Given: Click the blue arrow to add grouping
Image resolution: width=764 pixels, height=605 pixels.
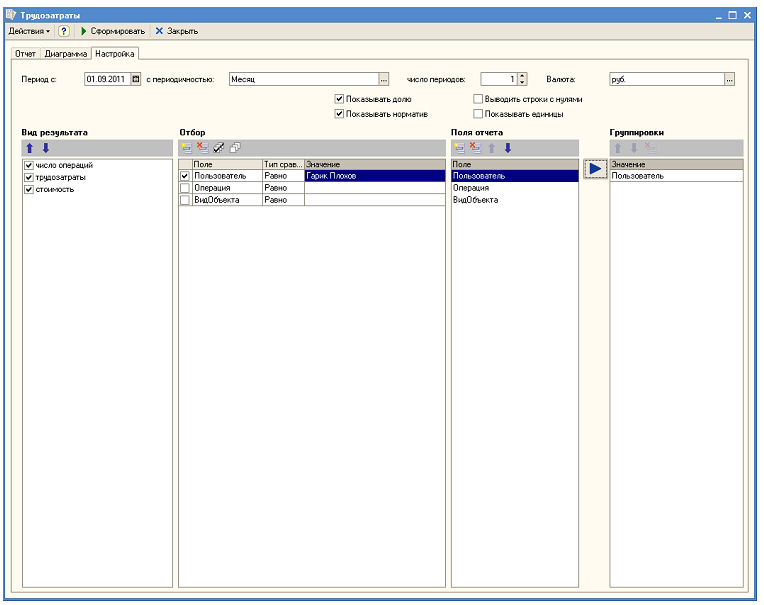Looking at the screenshot, I should [595, 169].
